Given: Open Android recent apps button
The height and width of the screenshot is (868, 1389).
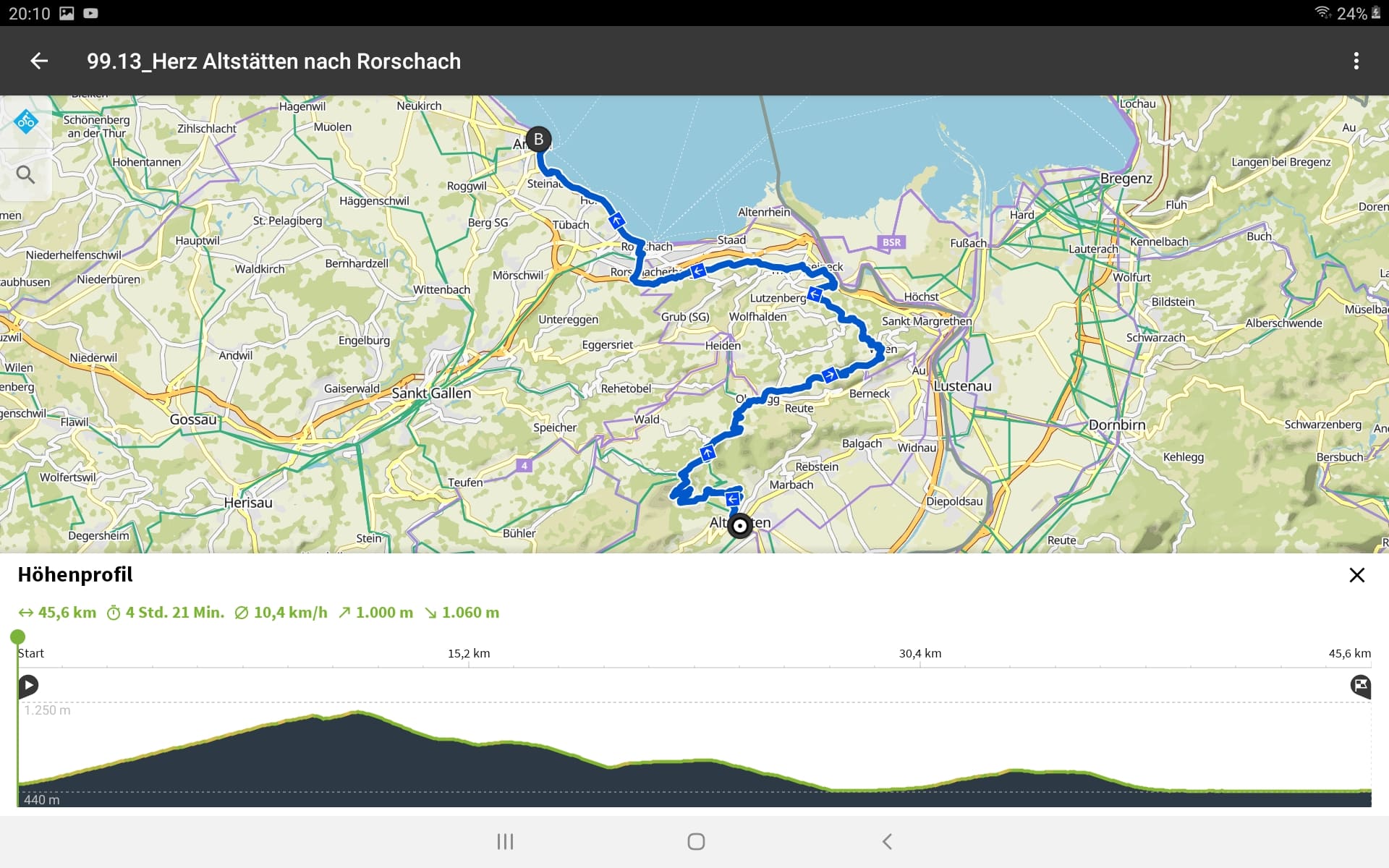Looking at the screenshot, I should pyautogui.click(x=505, y=841).
